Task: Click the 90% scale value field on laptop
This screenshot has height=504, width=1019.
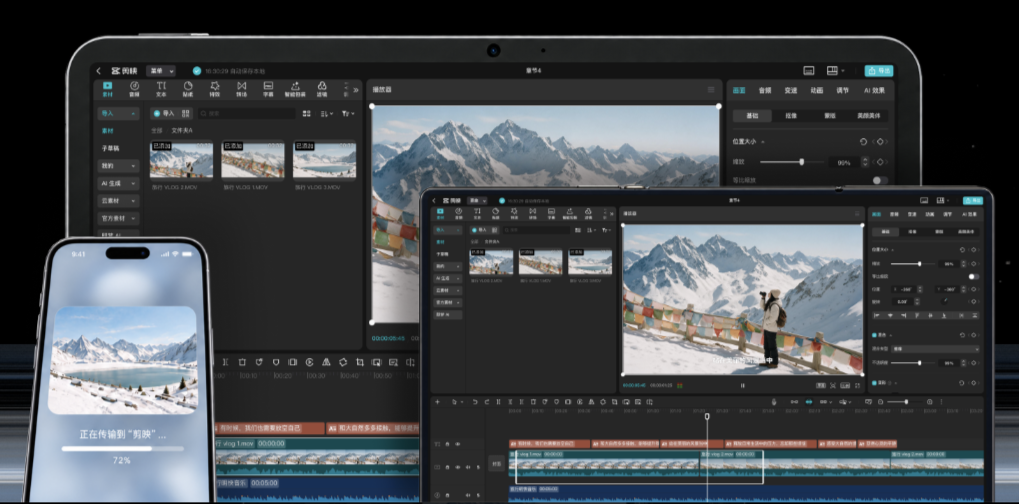Action: (x=844, y=162)
